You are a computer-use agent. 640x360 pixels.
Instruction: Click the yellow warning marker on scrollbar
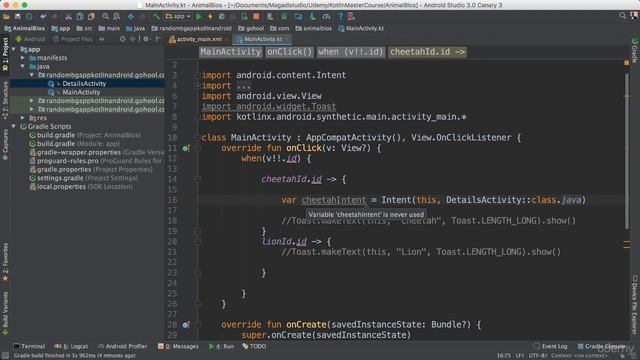click(x=627, y=63)
